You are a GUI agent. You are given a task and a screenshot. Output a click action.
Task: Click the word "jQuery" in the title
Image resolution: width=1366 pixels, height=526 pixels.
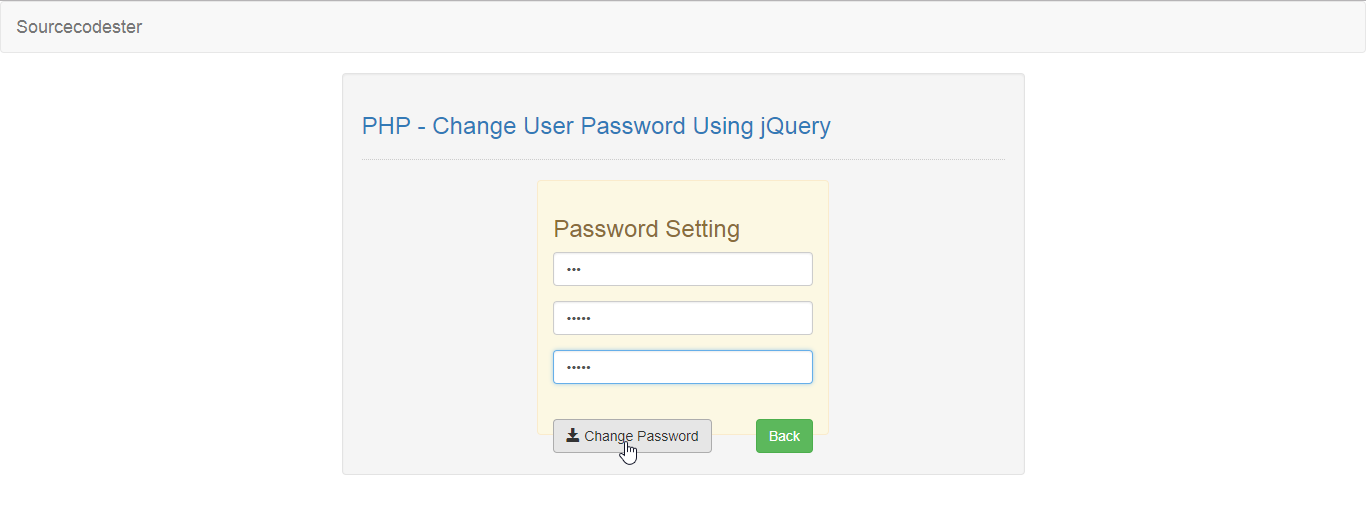pos(795,126)
